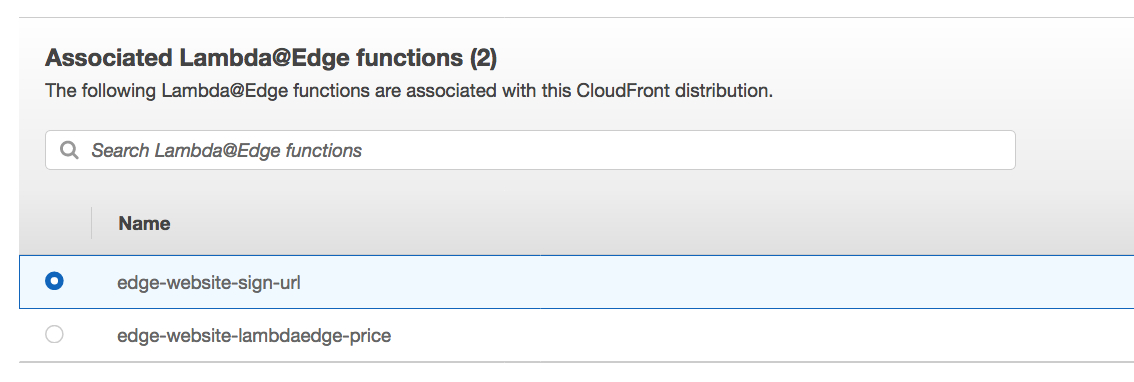Click the Associated Lambda@Edge functions heading
Image resolution: width=1134 pixels, height=382 pixels.
pos(271,58)
